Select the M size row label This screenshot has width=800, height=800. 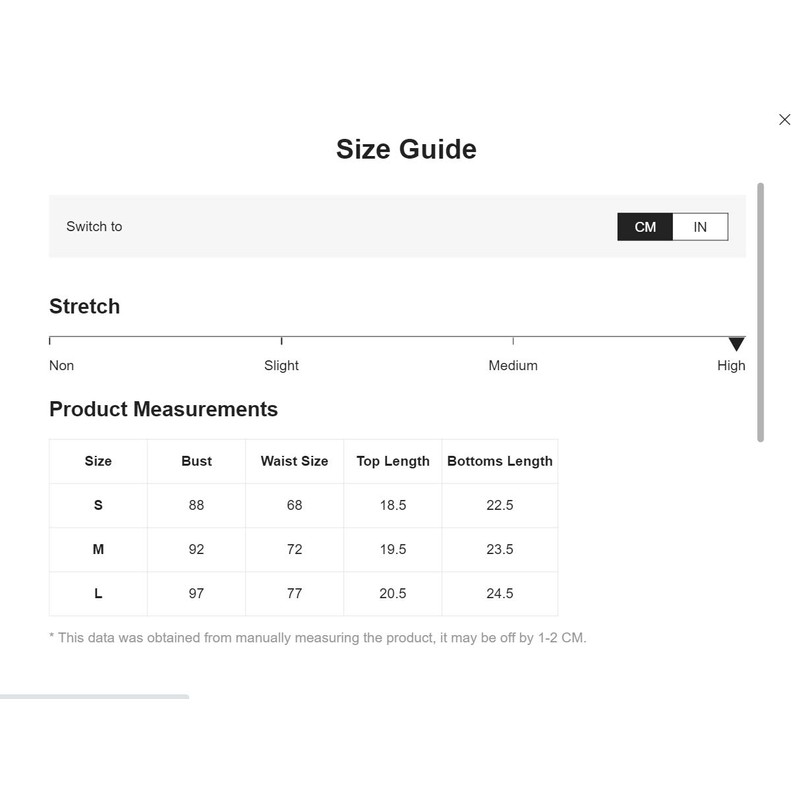click(98, 549)
